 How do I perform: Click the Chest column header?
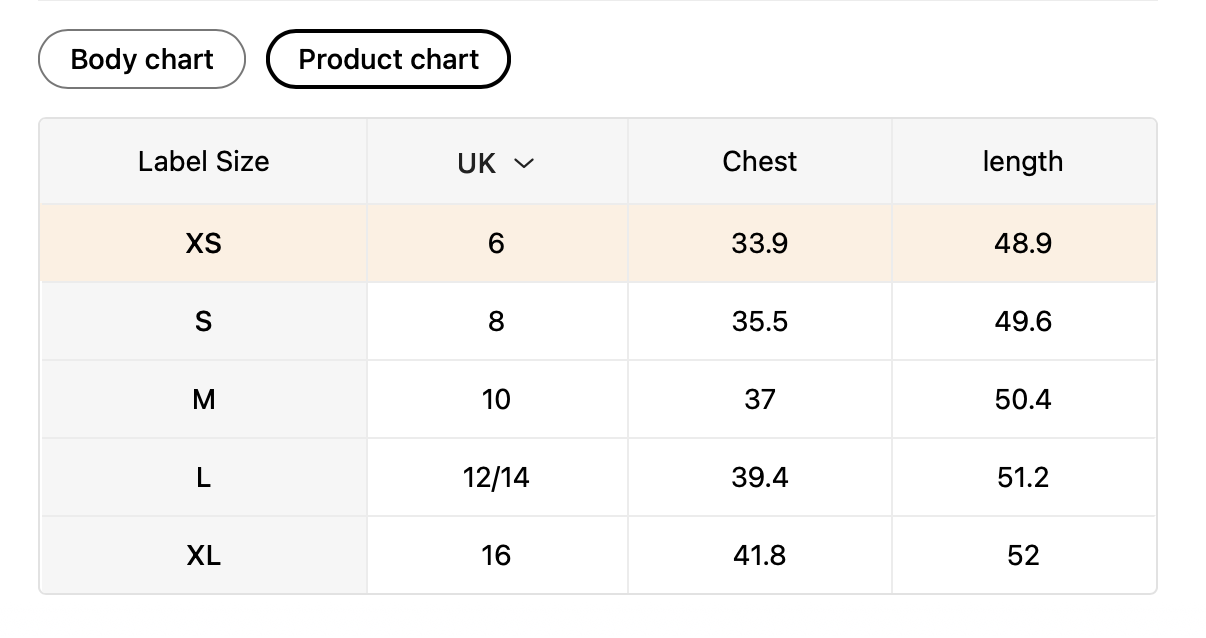(759, 162)
